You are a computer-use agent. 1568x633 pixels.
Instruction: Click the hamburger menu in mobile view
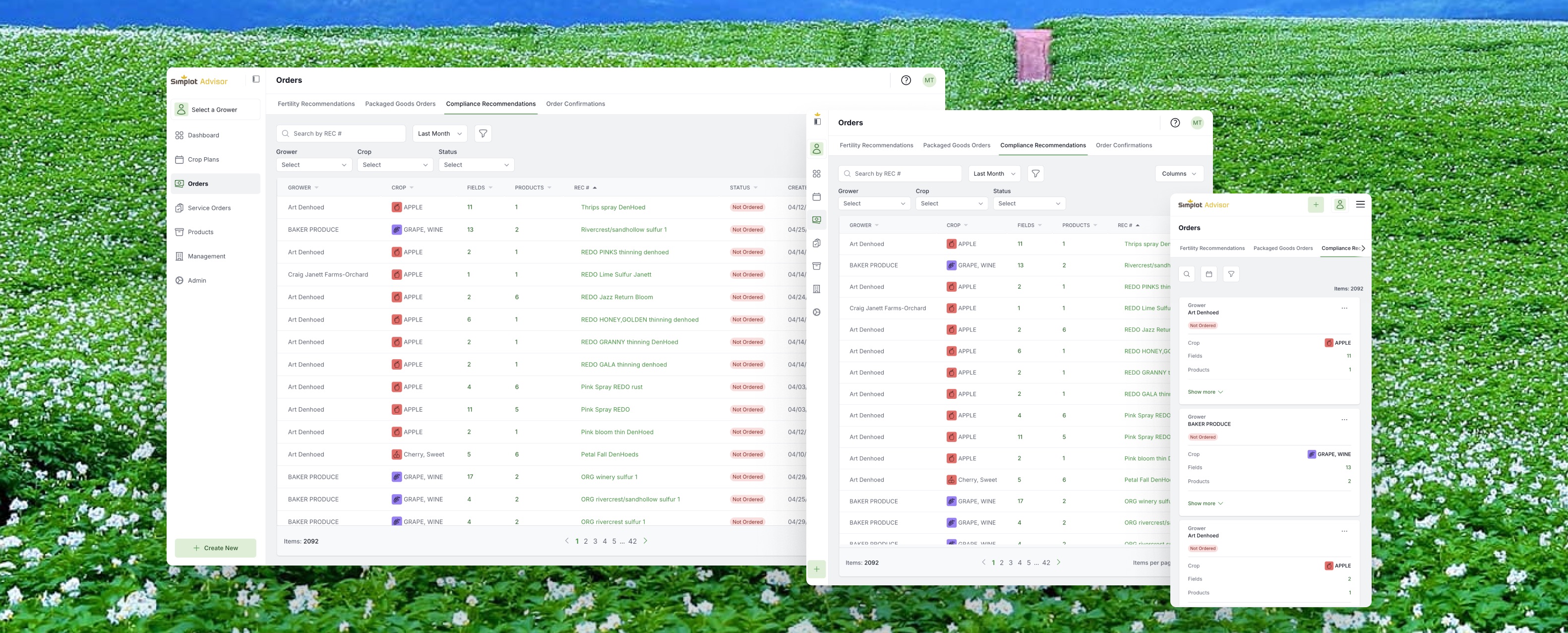[x=1360, y=204]
